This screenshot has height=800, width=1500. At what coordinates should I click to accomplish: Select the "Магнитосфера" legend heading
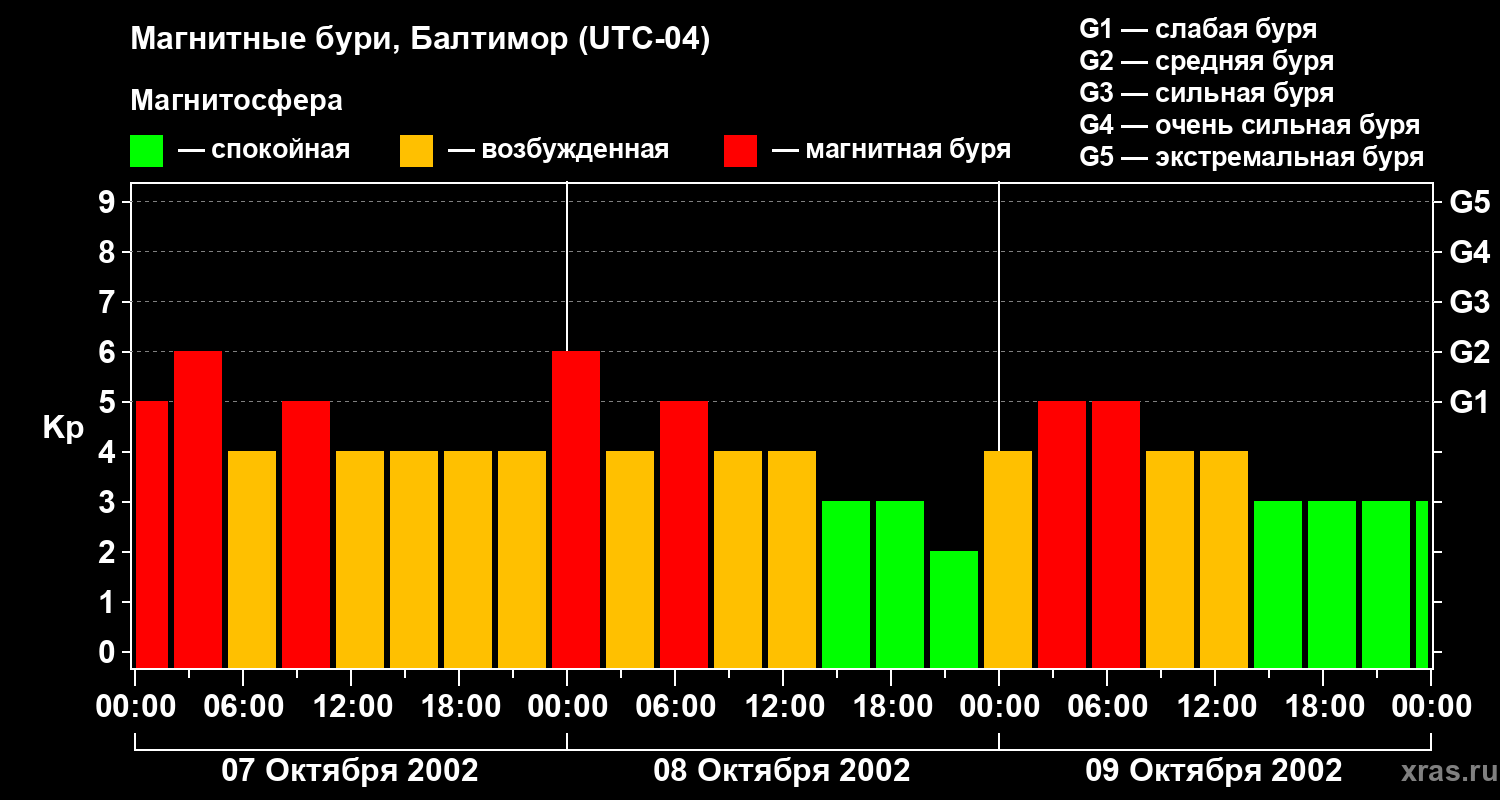click(236, 101)
